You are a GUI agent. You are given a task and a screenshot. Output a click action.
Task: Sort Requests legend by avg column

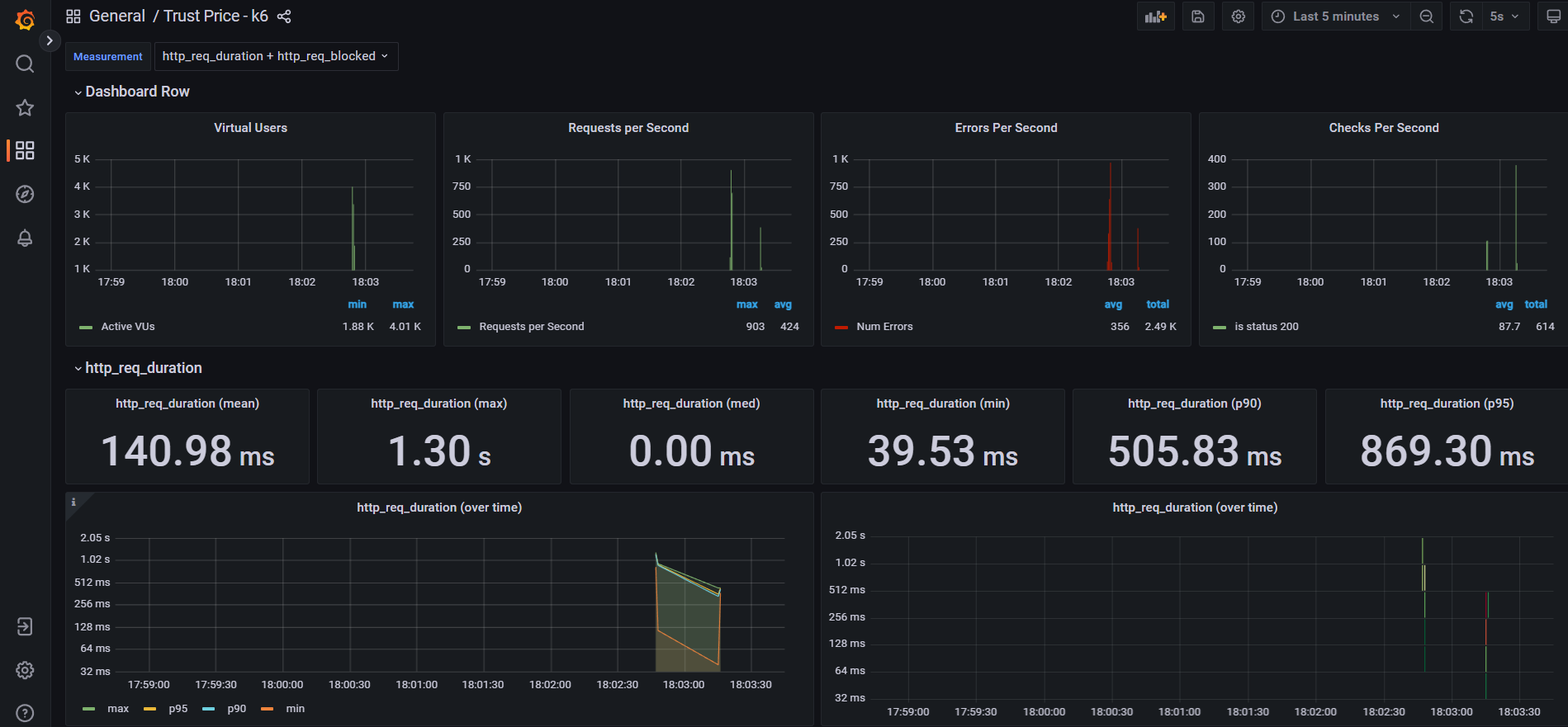click(x=783, y=304)
